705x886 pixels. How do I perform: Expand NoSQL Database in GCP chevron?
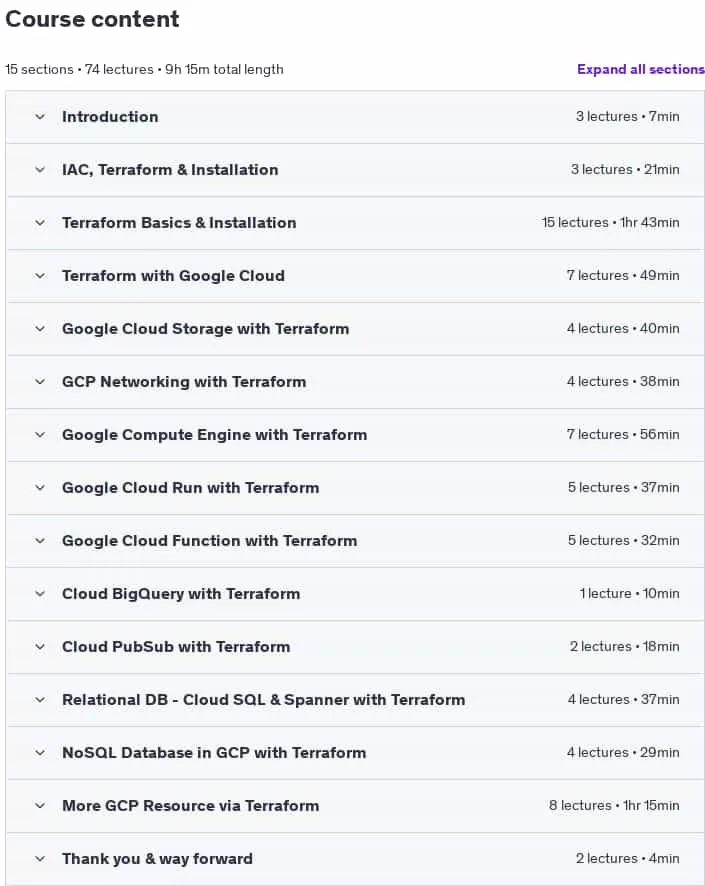click(40, 753)
